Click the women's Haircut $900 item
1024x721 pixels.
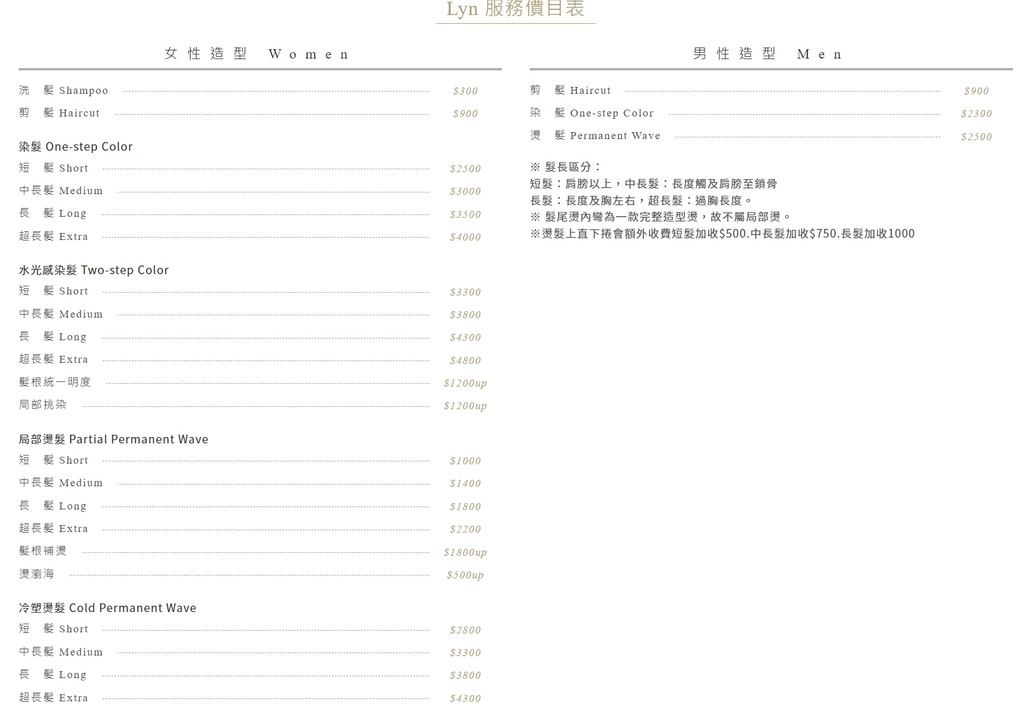point(250,113)
